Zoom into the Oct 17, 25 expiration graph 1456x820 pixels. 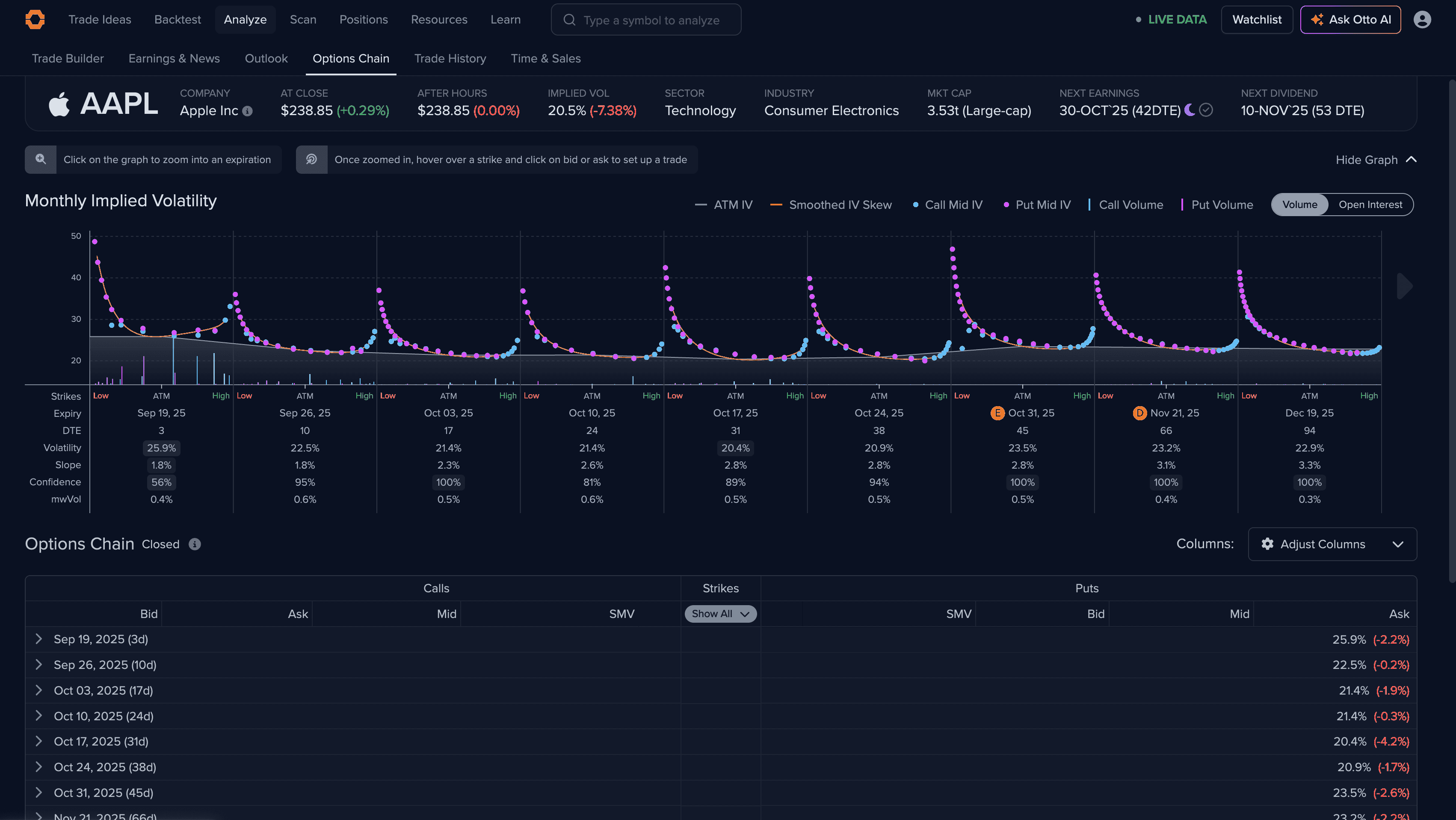point(735,308)
